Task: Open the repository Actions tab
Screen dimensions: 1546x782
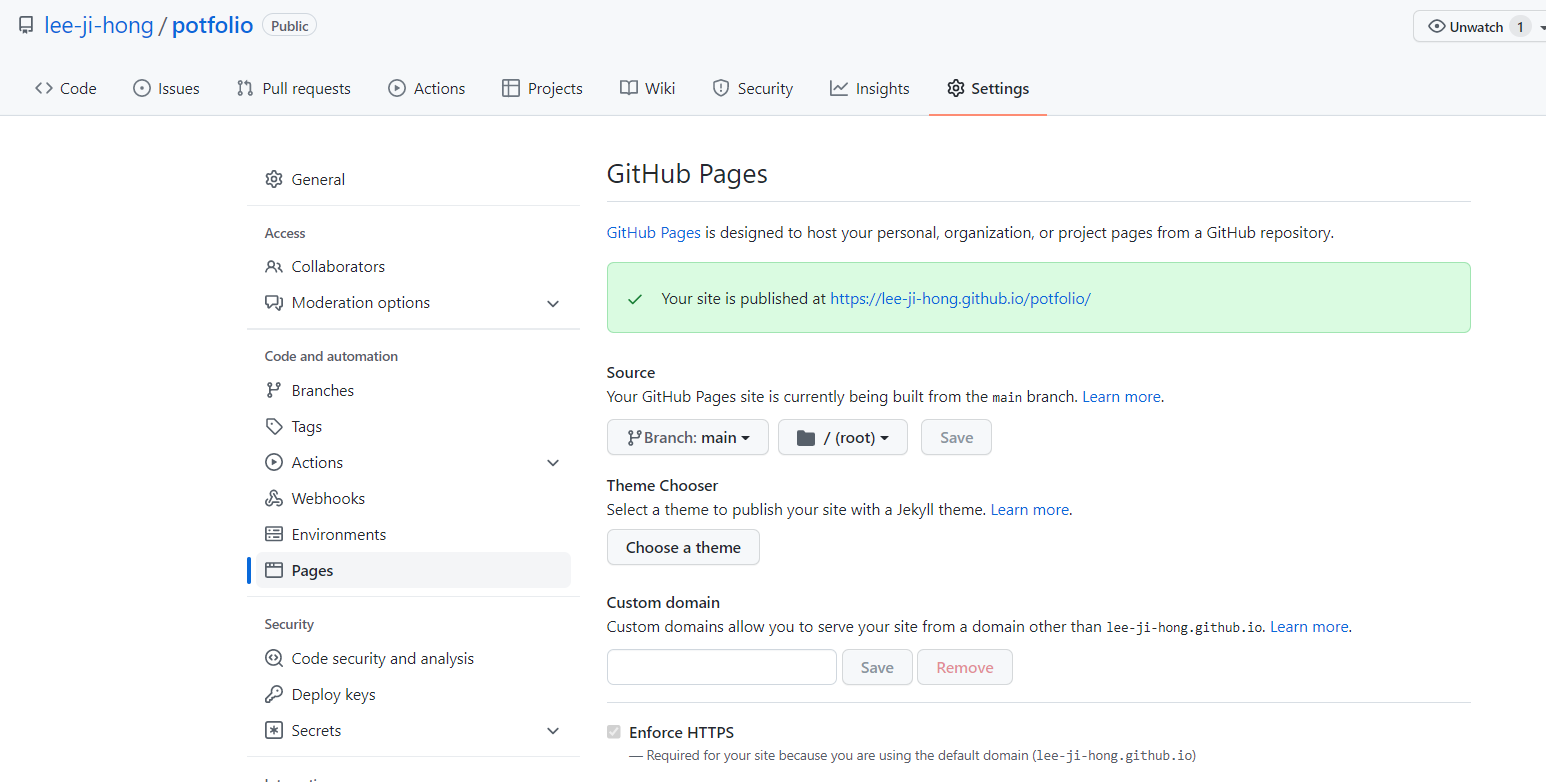Action: [x=426, y=88]
